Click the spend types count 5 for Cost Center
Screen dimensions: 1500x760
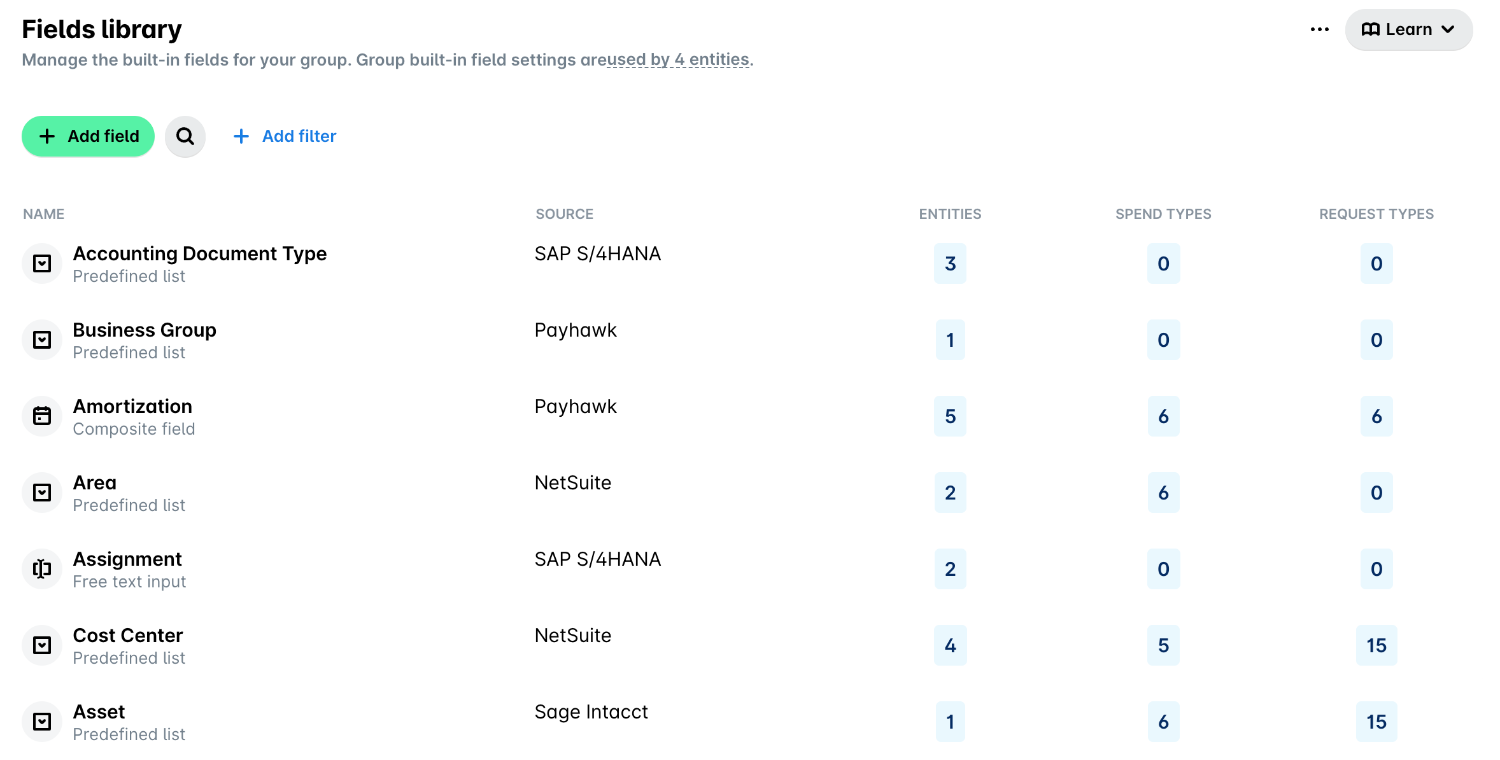1163,646
